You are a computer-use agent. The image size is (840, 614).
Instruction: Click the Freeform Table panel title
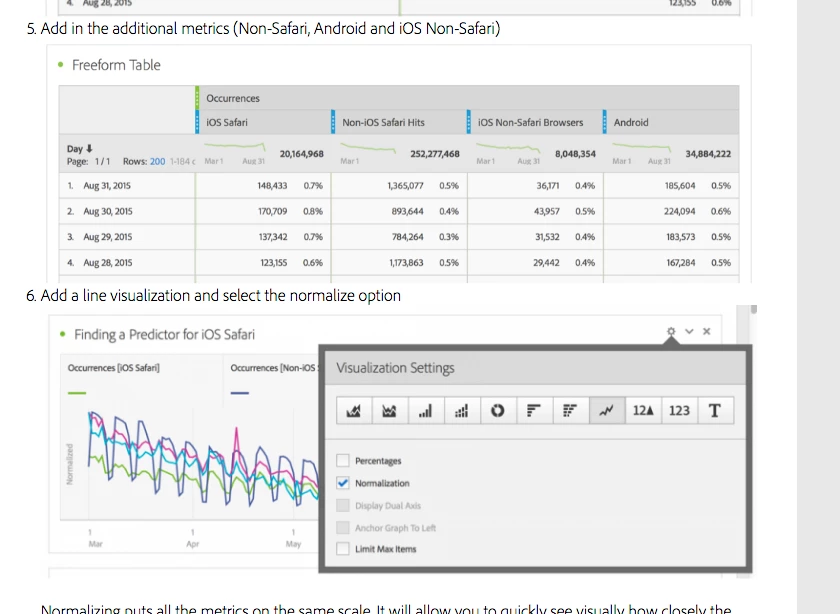116,65
